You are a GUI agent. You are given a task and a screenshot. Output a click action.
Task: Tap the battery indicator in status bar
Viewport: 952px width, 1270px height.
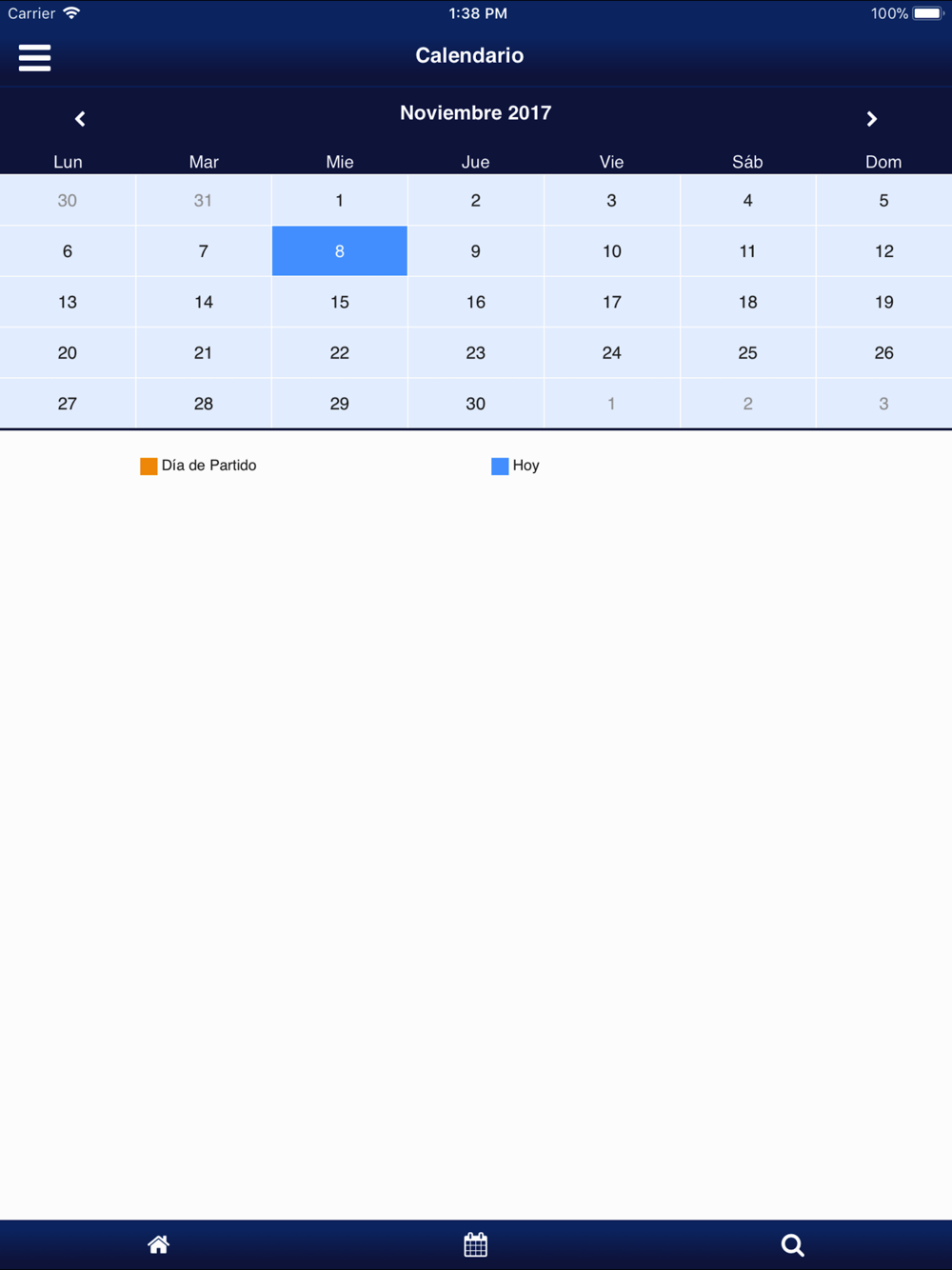(926, 13)
